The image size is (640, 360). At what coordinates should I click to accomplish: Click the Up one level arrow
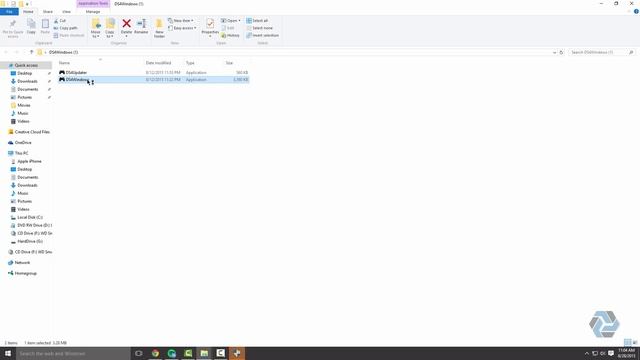31,52
